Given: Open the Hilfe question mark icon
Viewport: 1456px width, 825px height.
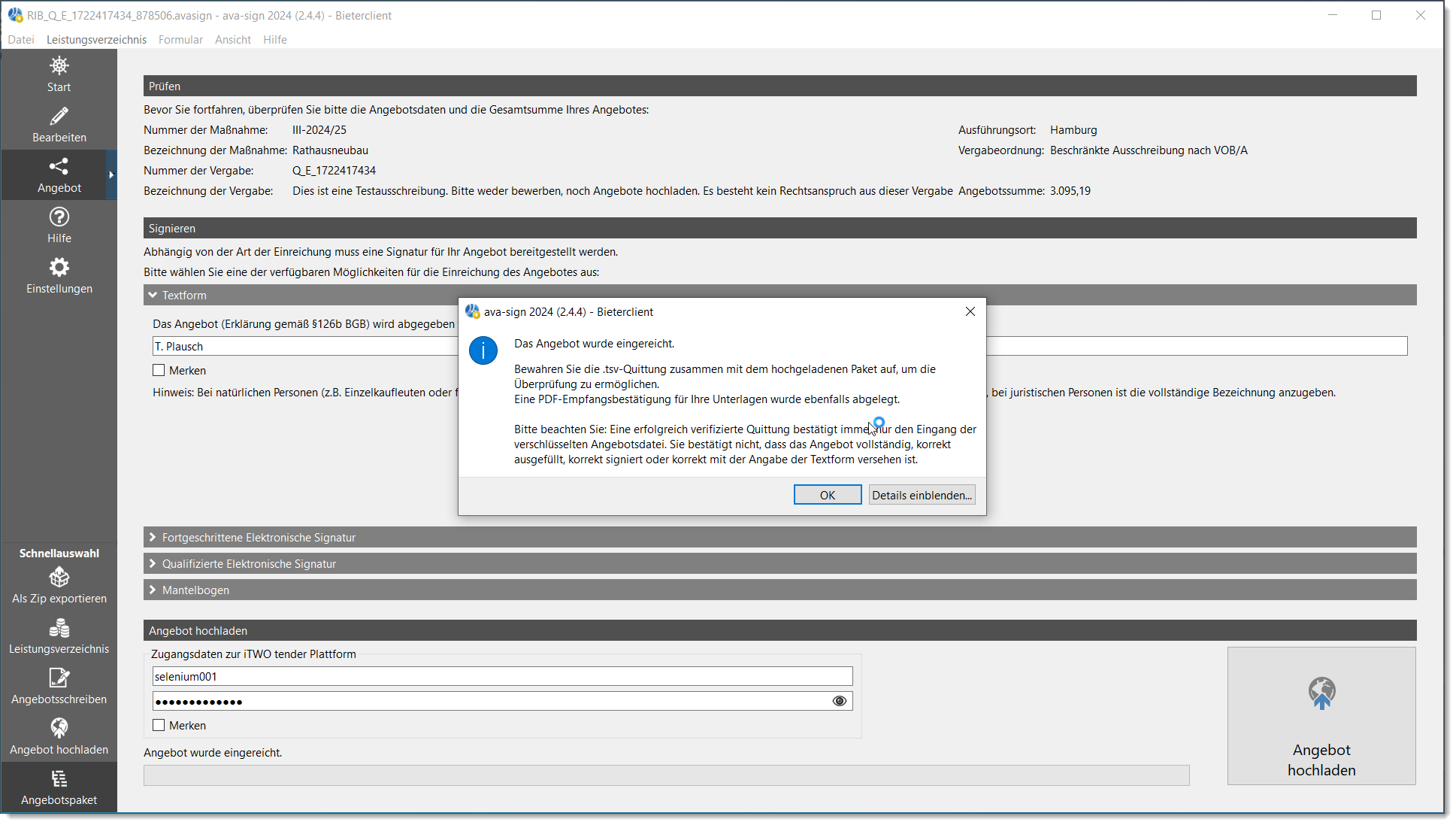Looking at the screenshot, I should click(x=59, y=217).
